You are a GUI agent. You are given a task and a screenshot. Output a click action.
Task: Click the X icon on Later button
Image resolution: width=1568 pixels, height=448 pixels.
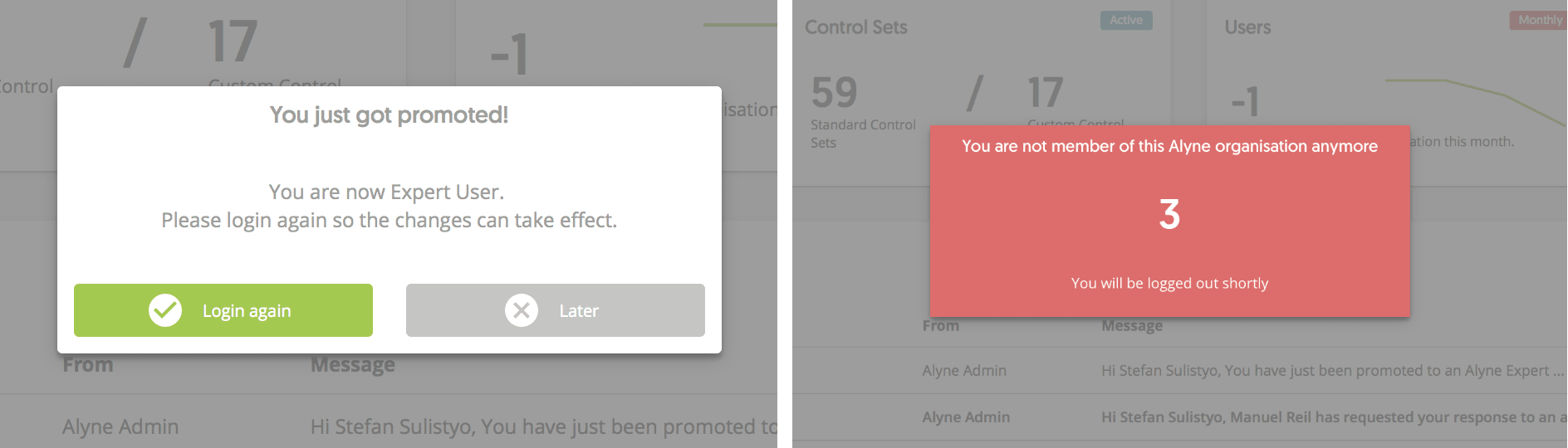pos(522,310)
